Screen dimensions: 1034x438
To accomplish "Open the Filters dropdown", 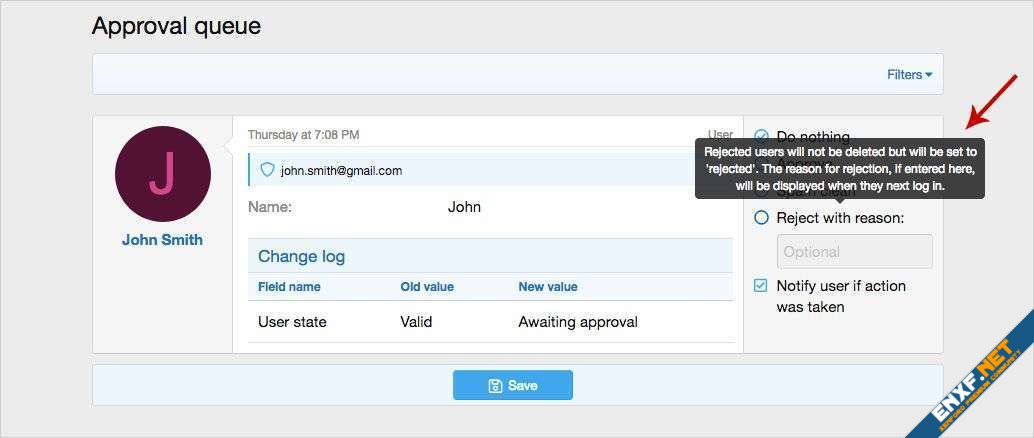I will [x=908, y=74].
